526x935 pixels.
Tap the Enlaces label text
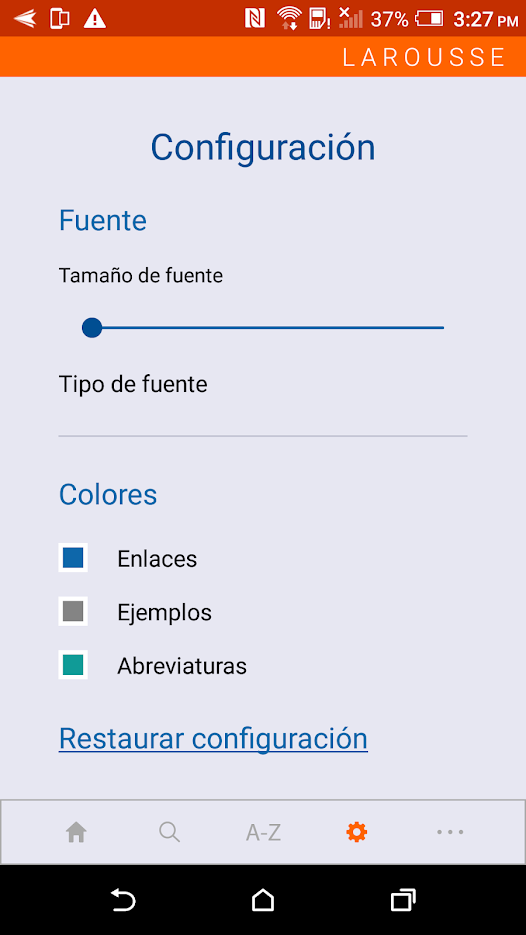pyautogui.click(x=157, y=559)
